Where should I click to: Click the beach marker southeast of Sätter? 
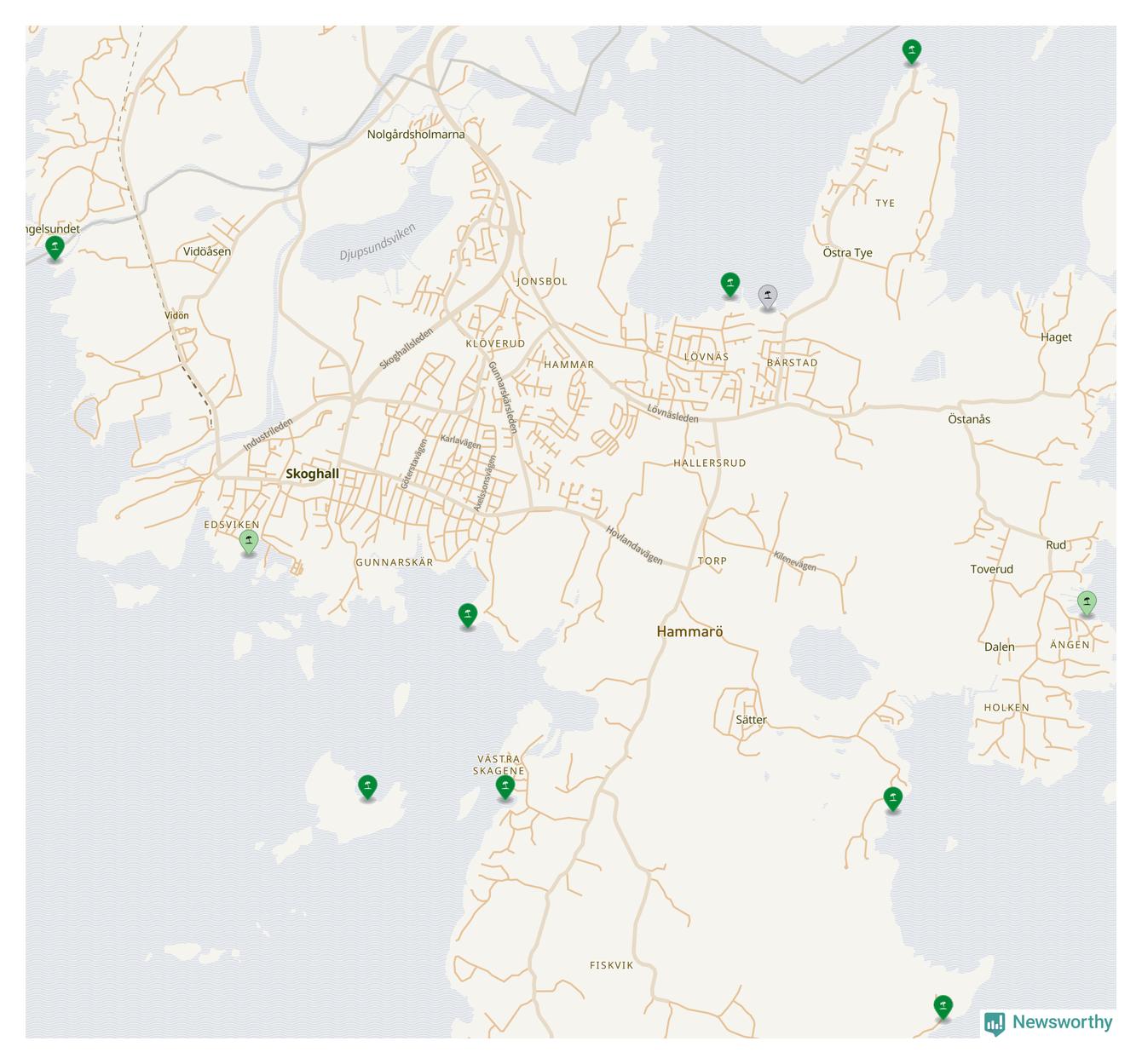point(893,800)
